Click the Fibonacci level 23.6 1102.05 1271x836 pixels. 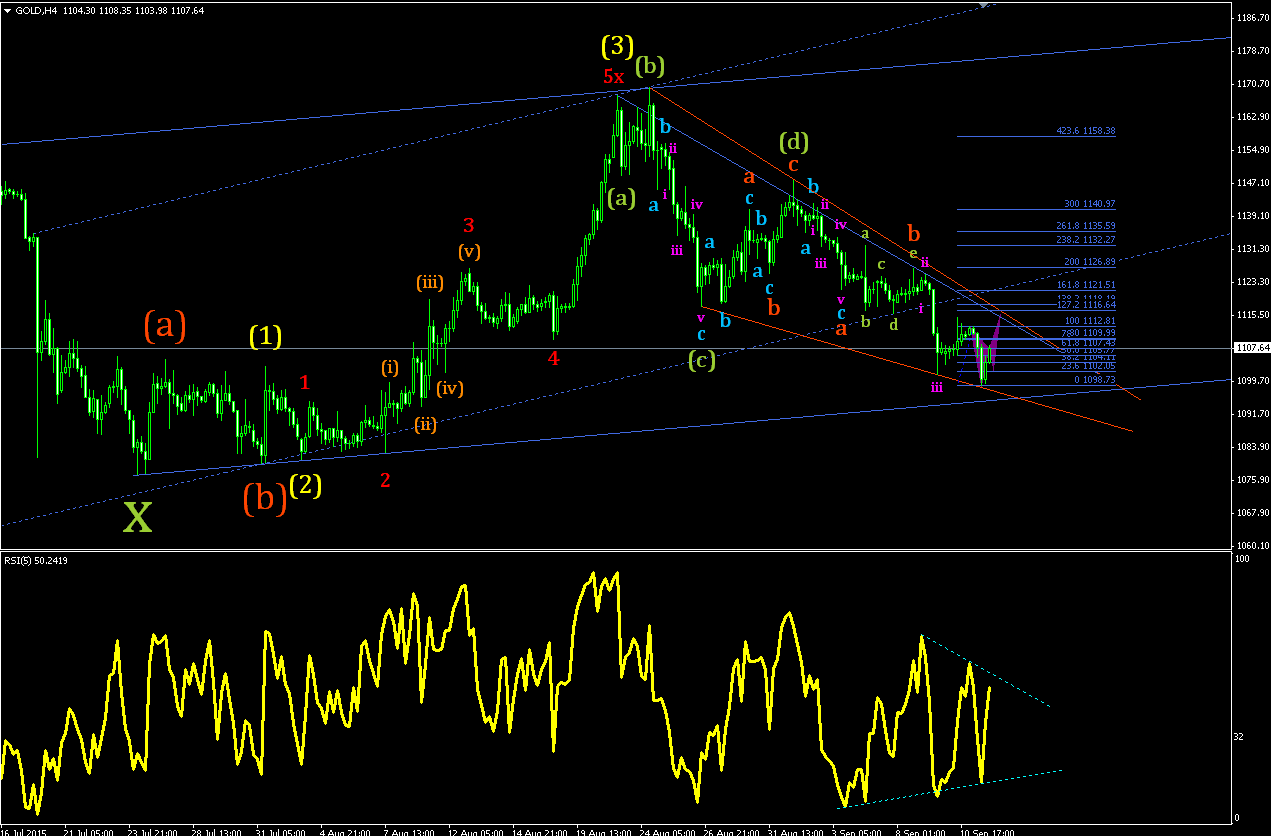click(1089, 366)
